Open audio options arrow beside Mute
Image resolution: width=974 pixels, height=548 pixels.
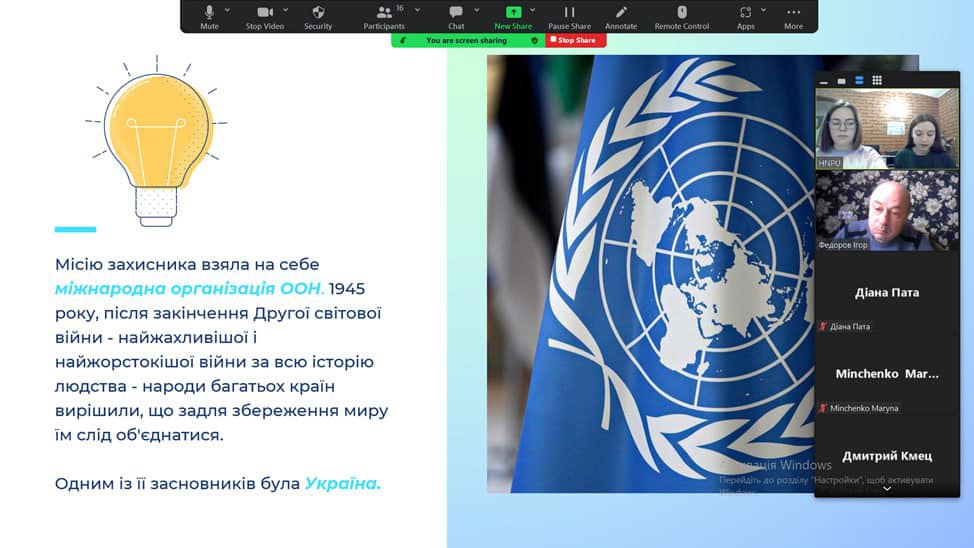227,10
